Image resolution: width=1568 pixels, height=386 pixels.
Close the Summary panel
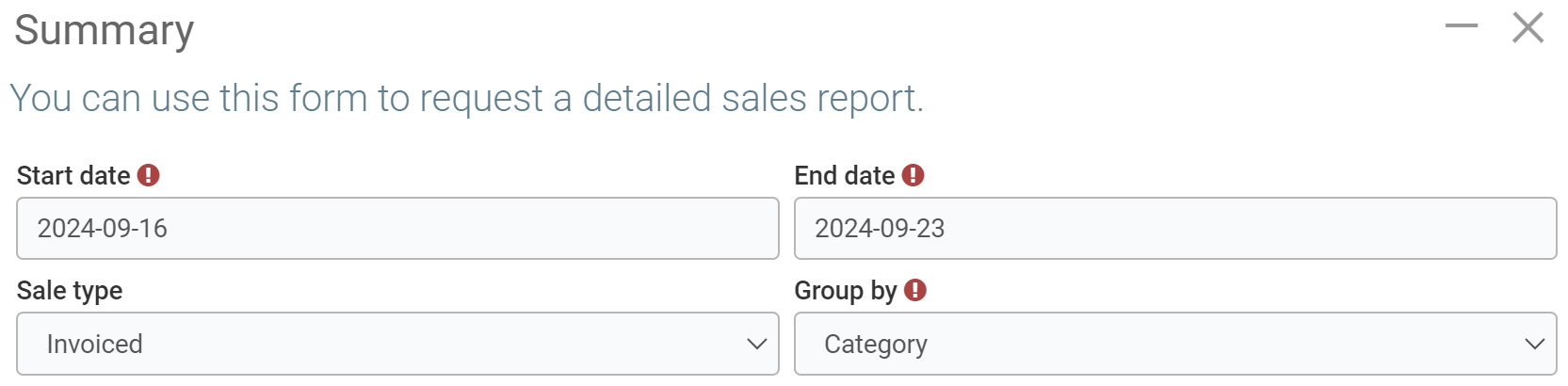1528,27
